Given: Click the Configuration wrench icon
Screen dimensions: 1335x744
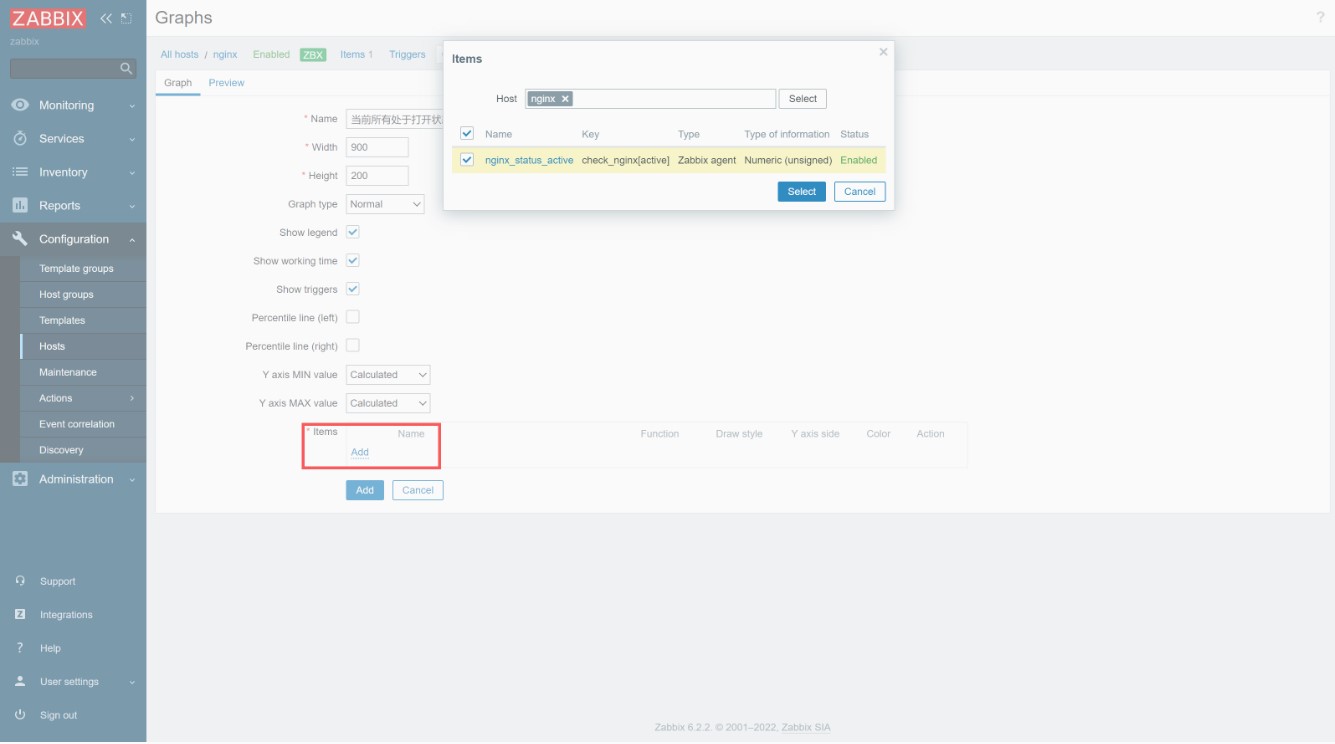Looking at the screenshot, I should 20,239.
